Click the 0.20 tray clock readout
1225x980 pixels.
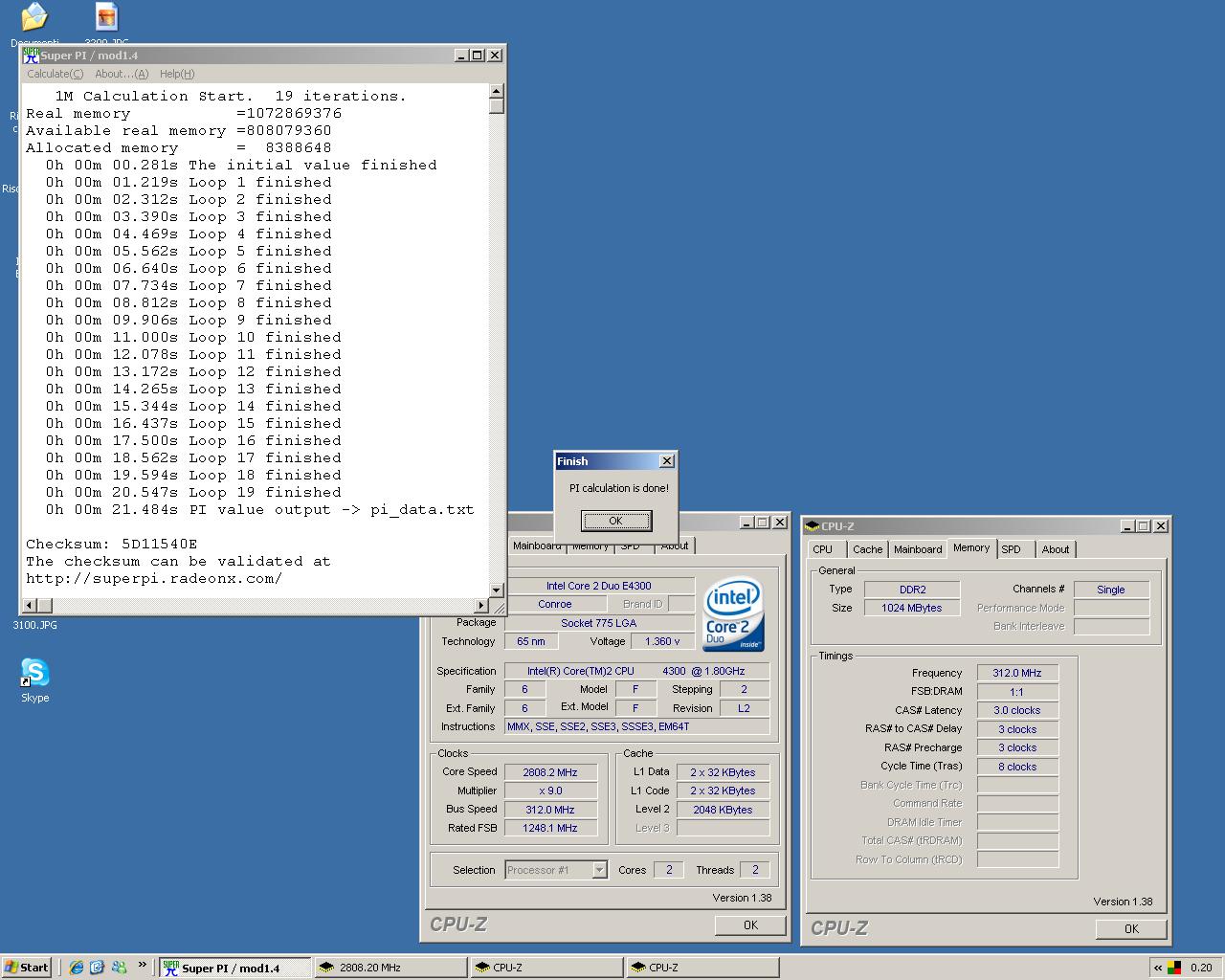pyautogui.click(x=1201, y=968)
